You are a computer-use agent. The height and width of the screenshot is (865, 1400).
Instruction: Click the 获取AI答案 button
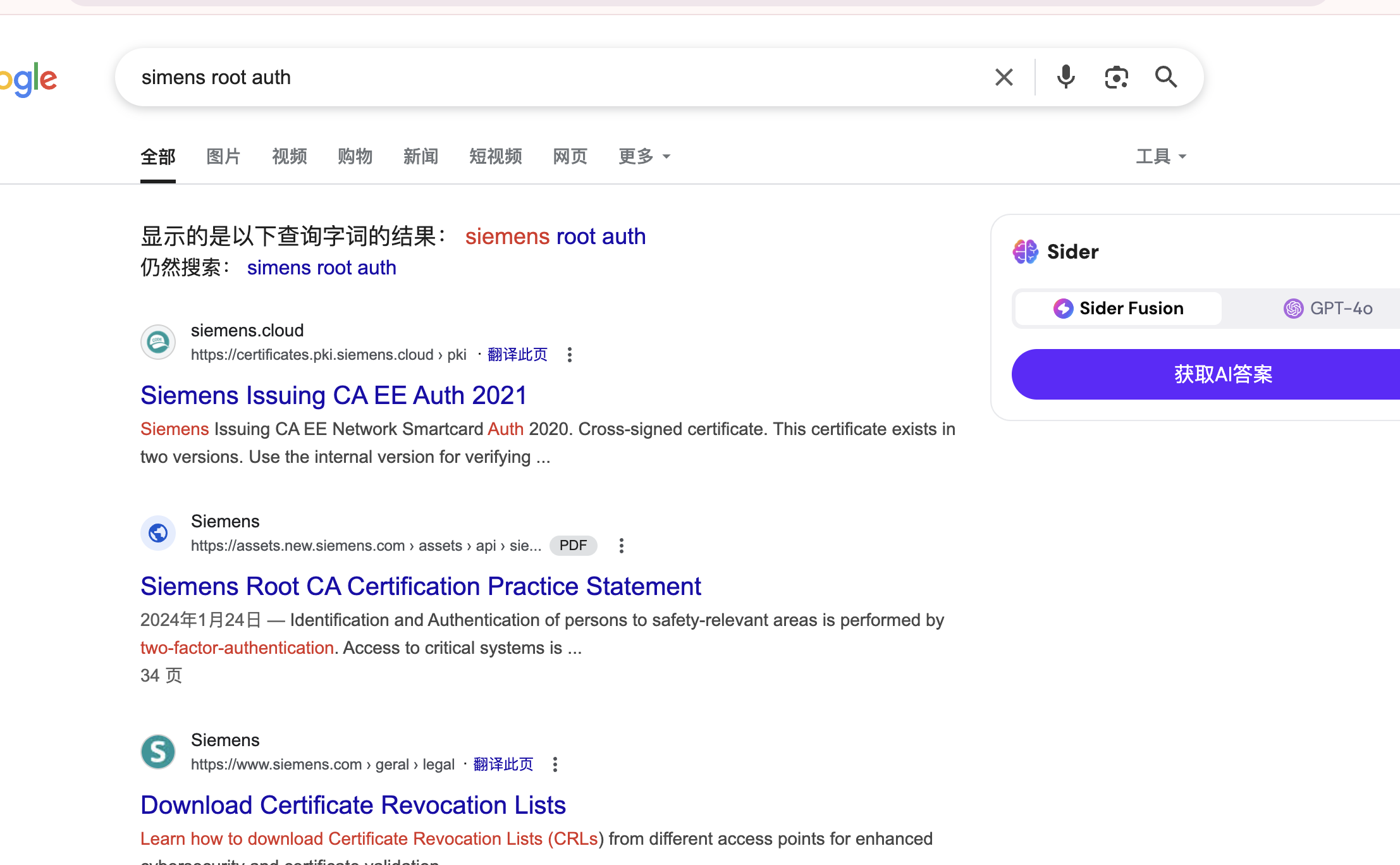coord(1206,374)
